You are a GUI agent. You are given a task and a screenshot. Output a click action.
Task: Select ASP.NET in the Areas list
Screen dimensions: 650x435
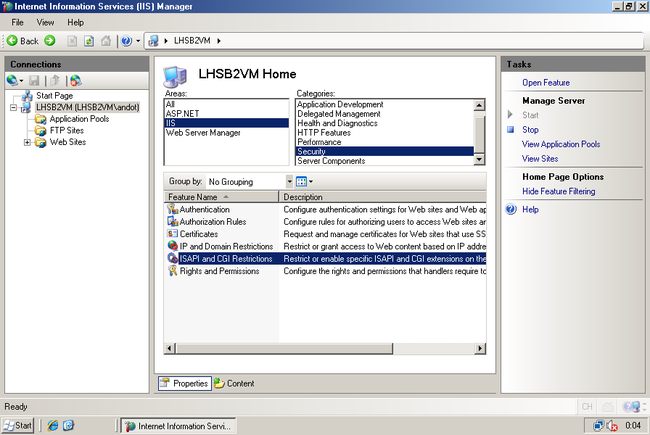[226, 114]
